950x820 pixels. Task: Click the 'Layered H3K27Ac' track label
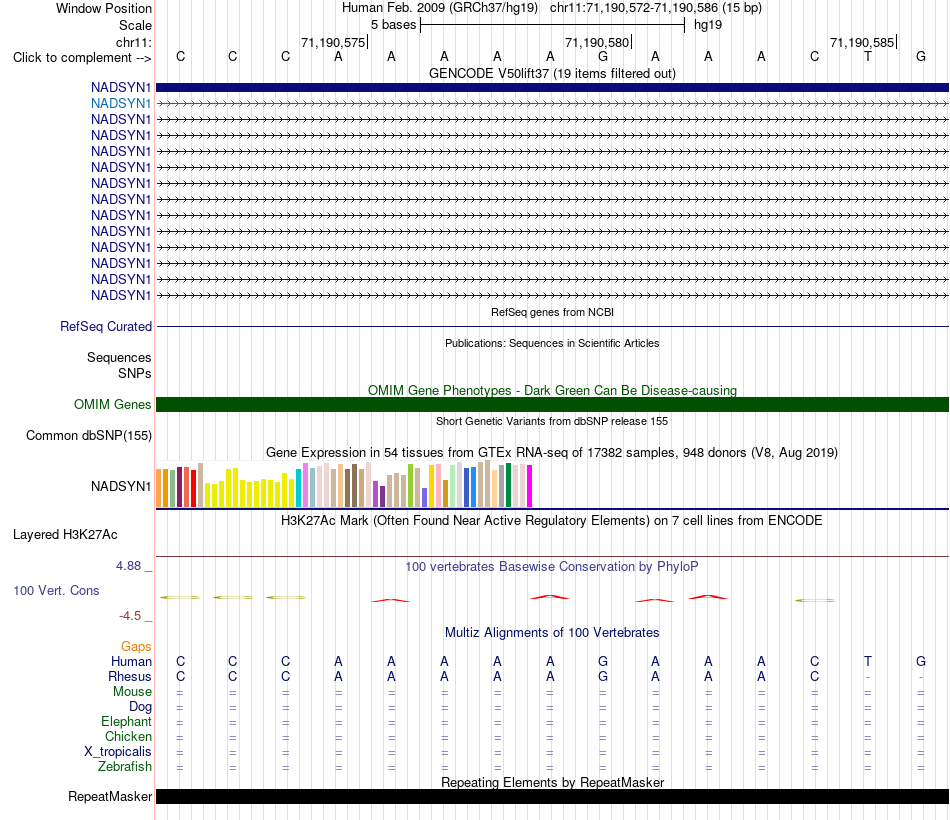point(65,535)
